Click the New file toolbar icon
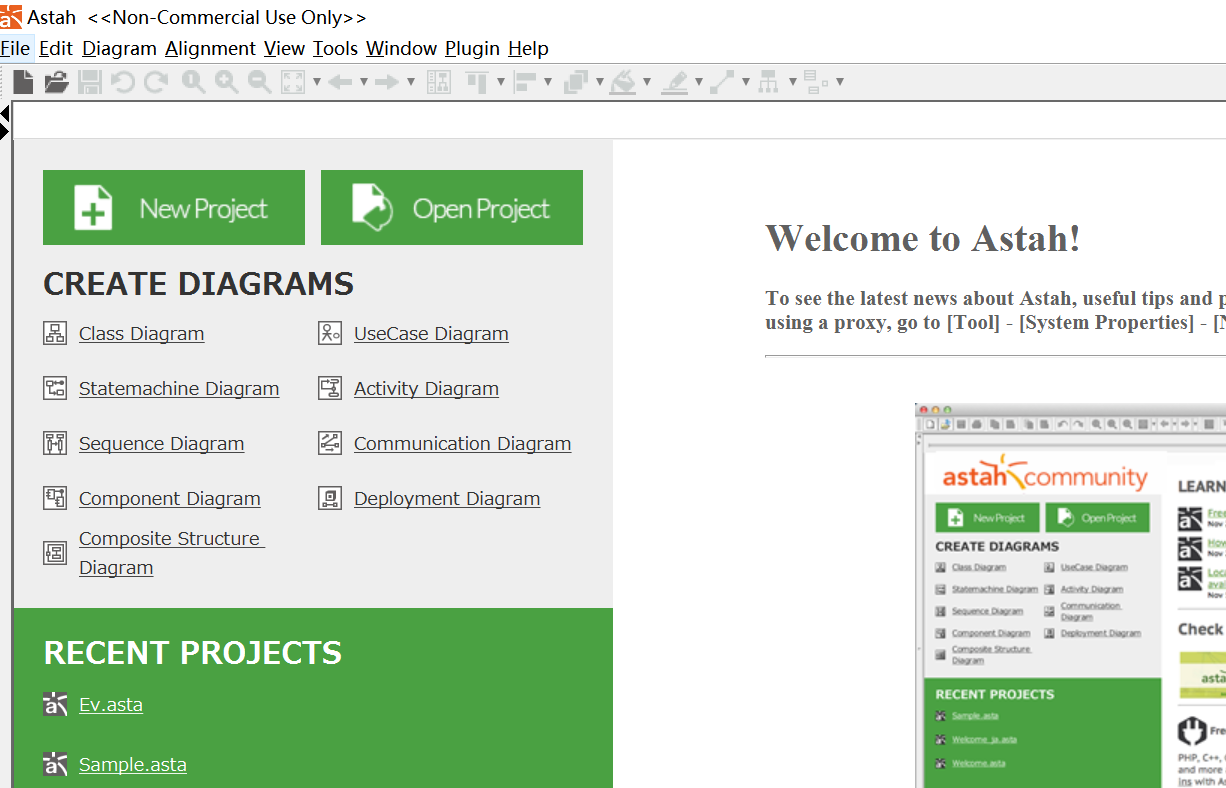Screen dimensions: 1226x788 click(23, 82)
